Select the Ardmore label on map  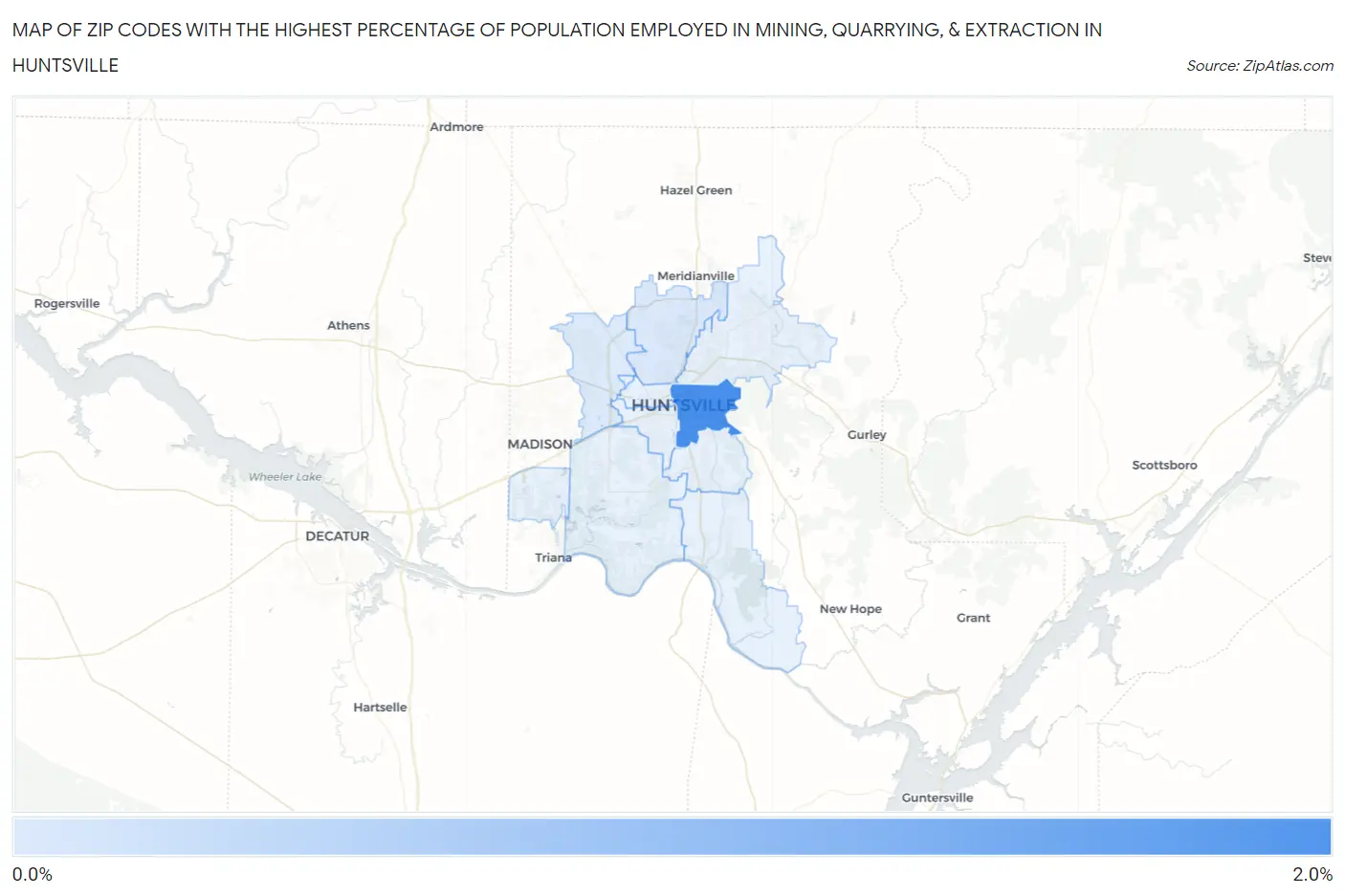pyautogui.click(x=456, y=126)
